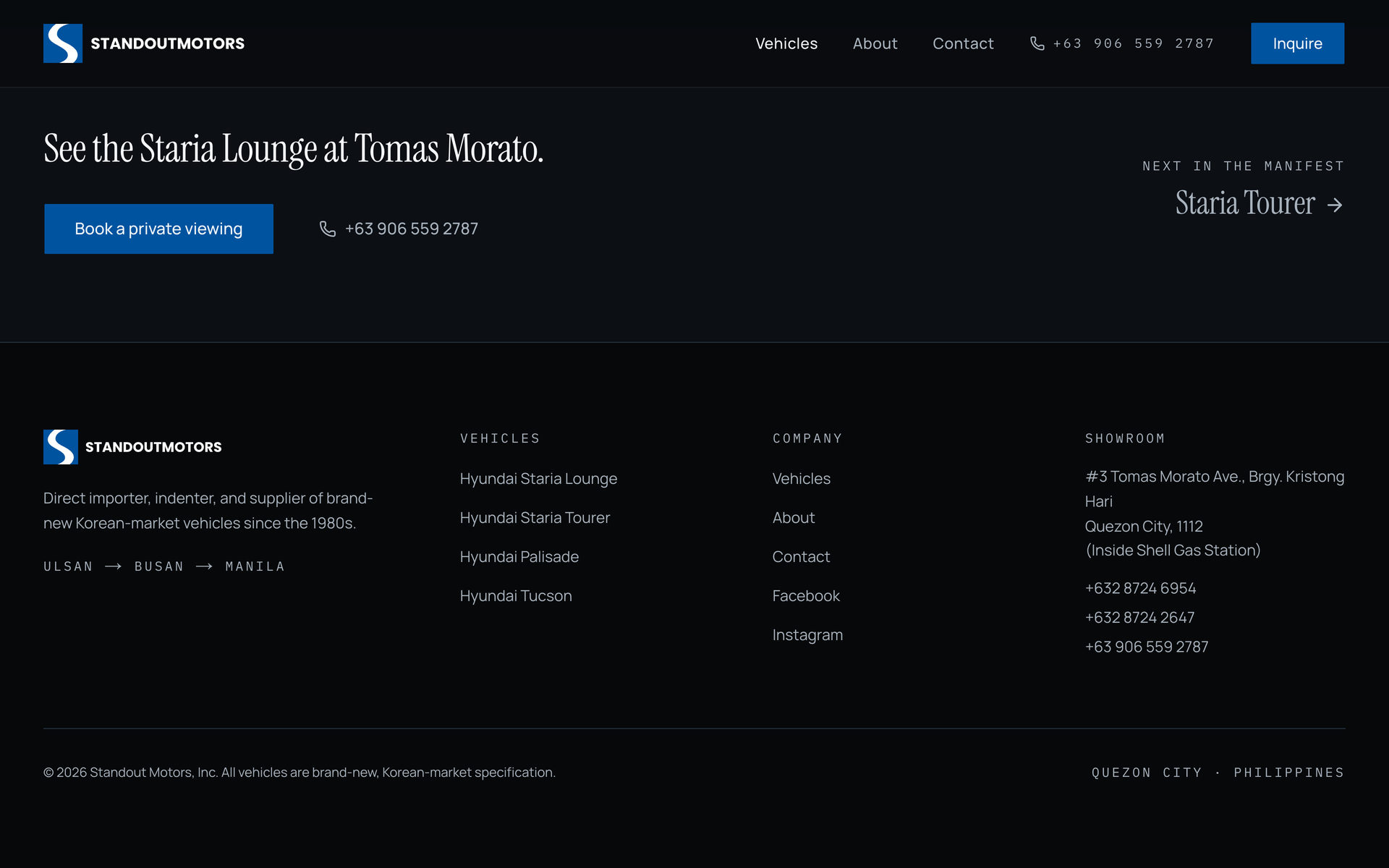The image size is (1389, 868).
Task: Click the arrow next to Staria Tourer
Action: (1335, 205)
